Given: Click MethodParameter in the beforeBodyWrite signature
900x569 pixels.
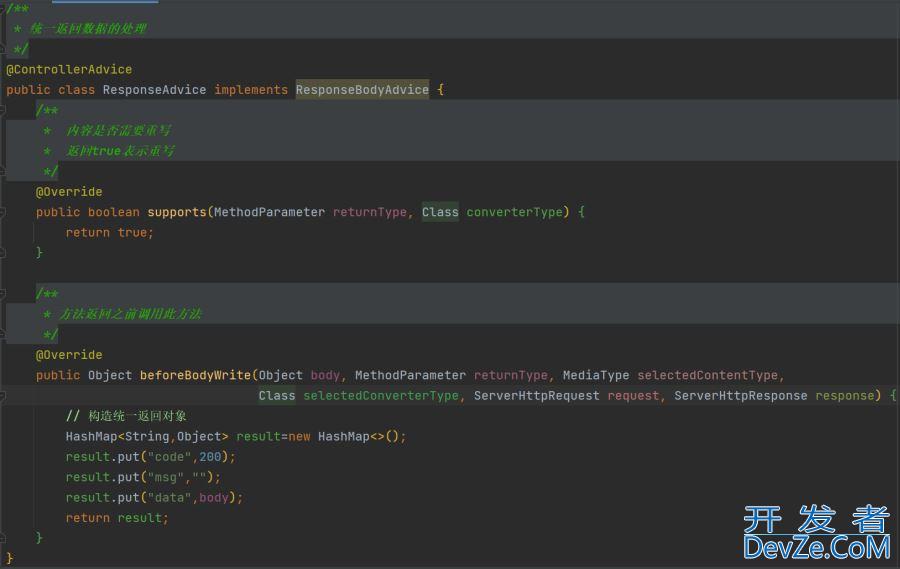Looking at the screenshot, I should pos(410,376).
